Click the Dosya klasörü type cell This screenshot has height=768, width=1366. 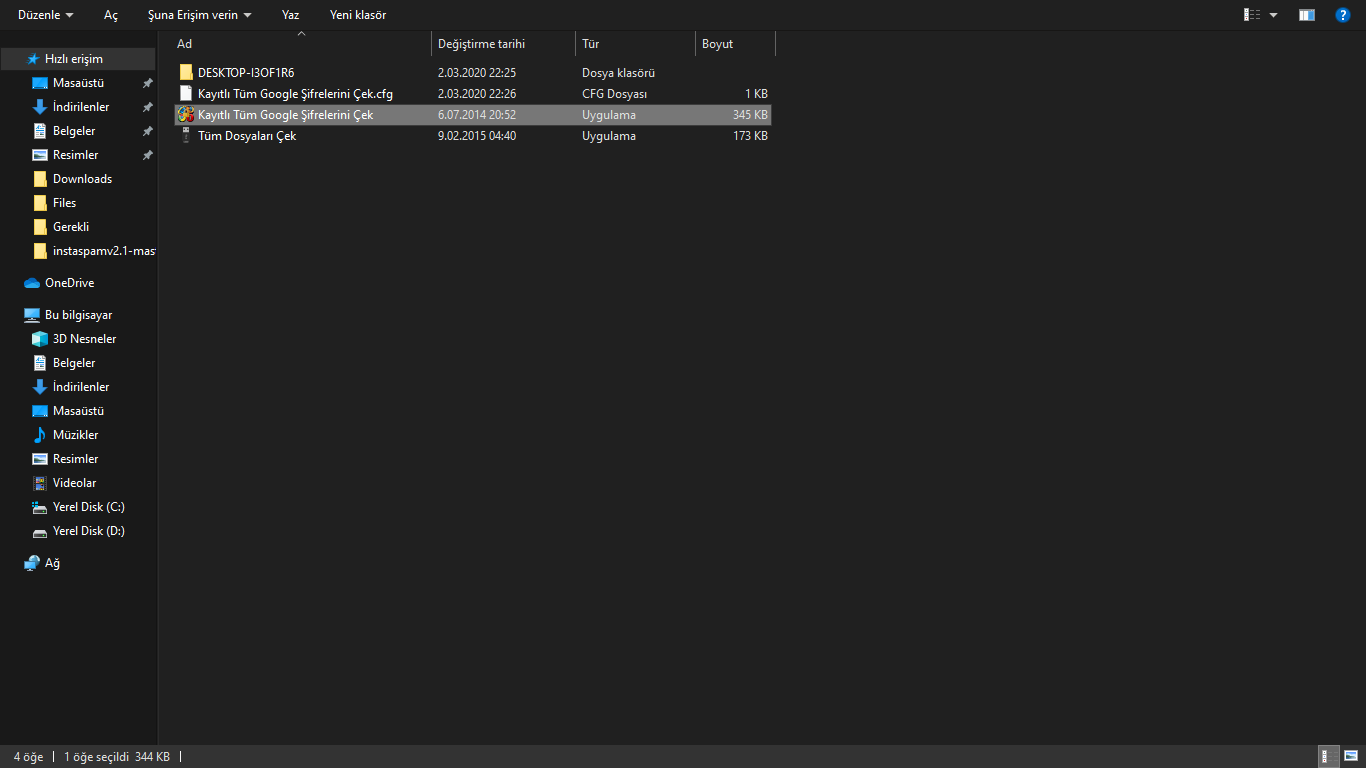pos(618,73)
